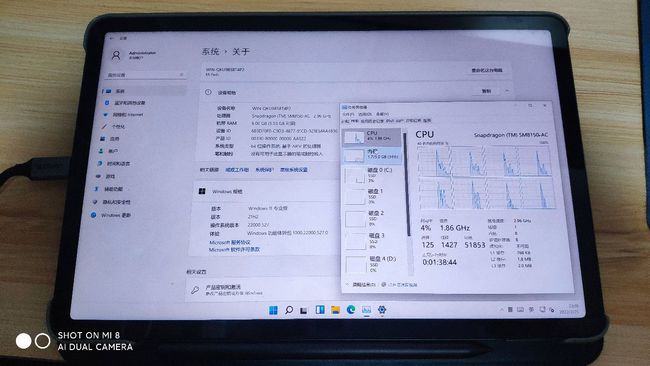Screen dimensions: 650x366
Task: Open taskbar Search magnifier icon
Action: tap(289, 310)
